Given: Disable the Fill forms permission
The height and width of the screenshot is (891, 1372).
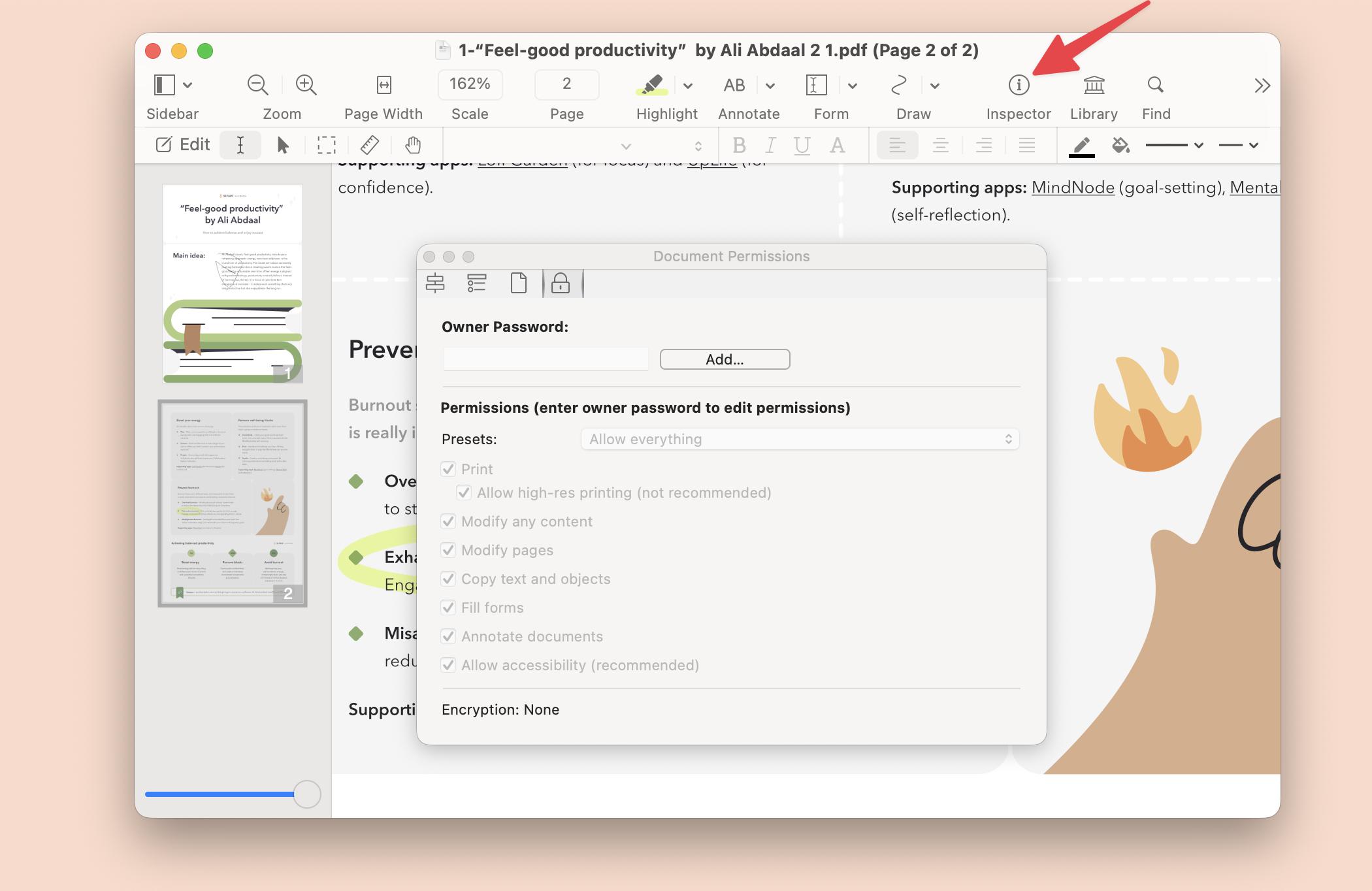Looking at the screenshot, I should 448,607.
